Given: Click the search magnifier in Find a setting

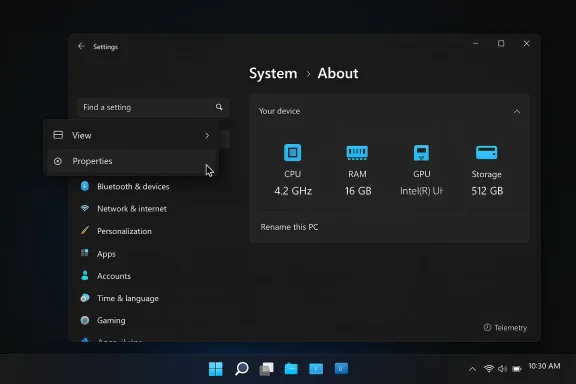Looking at the screenshot, I should coord(219,107).
